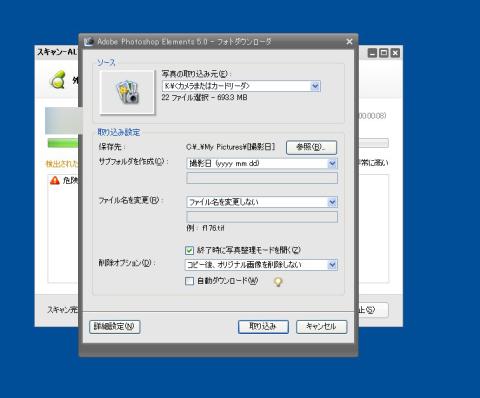This screenshot has height=398, width=480.
Task: Click the 22 ファイル選択 - 693.3 MB text
Action: coord(204,98)
